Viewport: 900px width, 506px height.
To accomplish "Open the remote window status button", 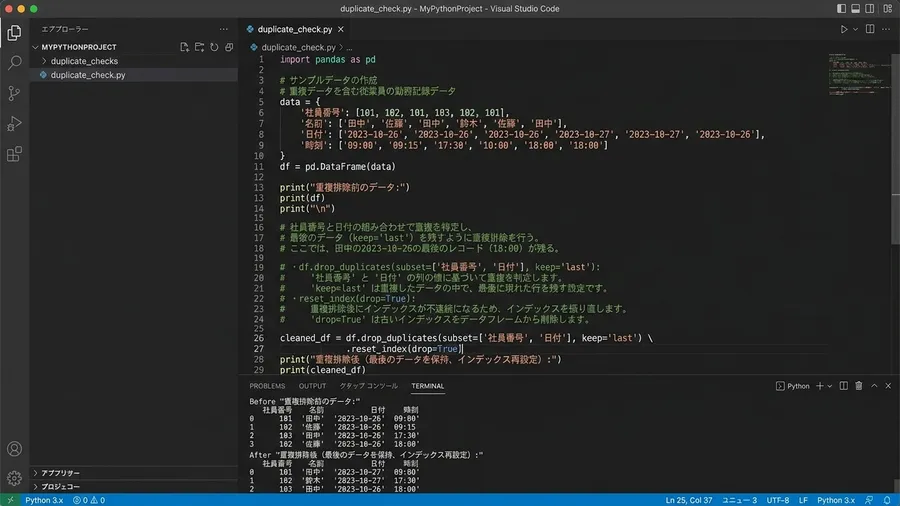I will [x=10, y=500].
